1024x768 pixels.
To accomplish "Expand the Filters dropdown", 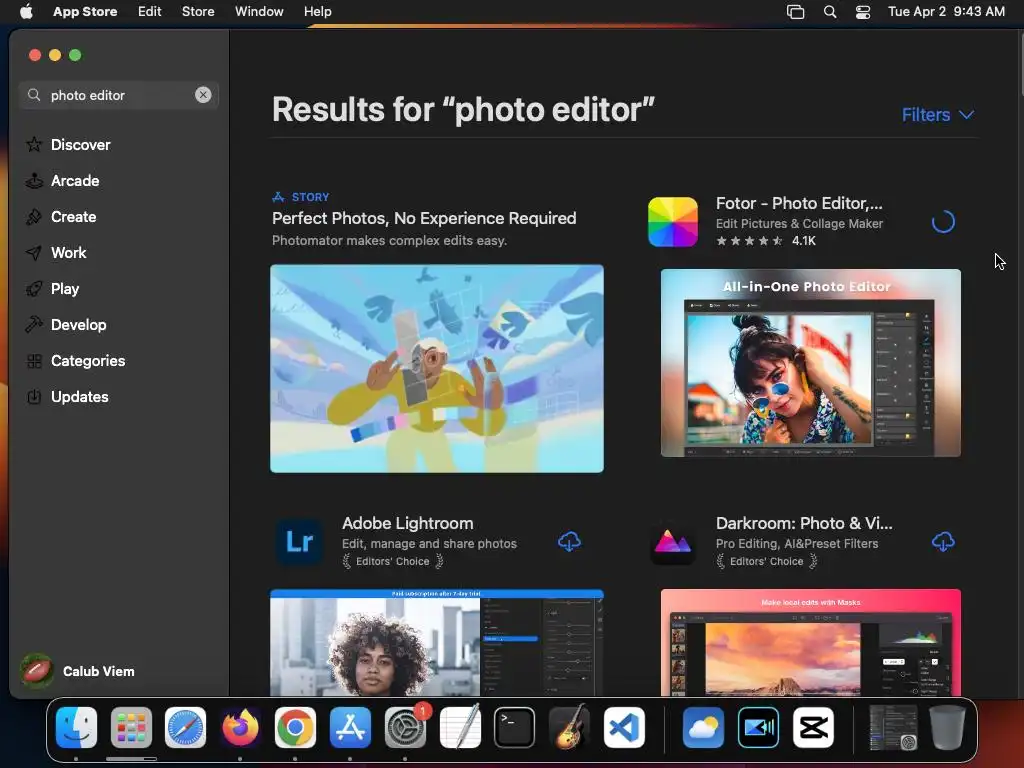I will (x=938, y=115).
